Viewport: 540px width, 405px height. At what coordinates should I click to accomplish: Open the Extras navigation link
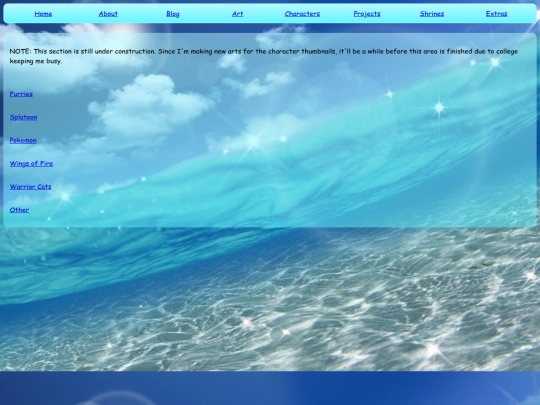(497, 14)
